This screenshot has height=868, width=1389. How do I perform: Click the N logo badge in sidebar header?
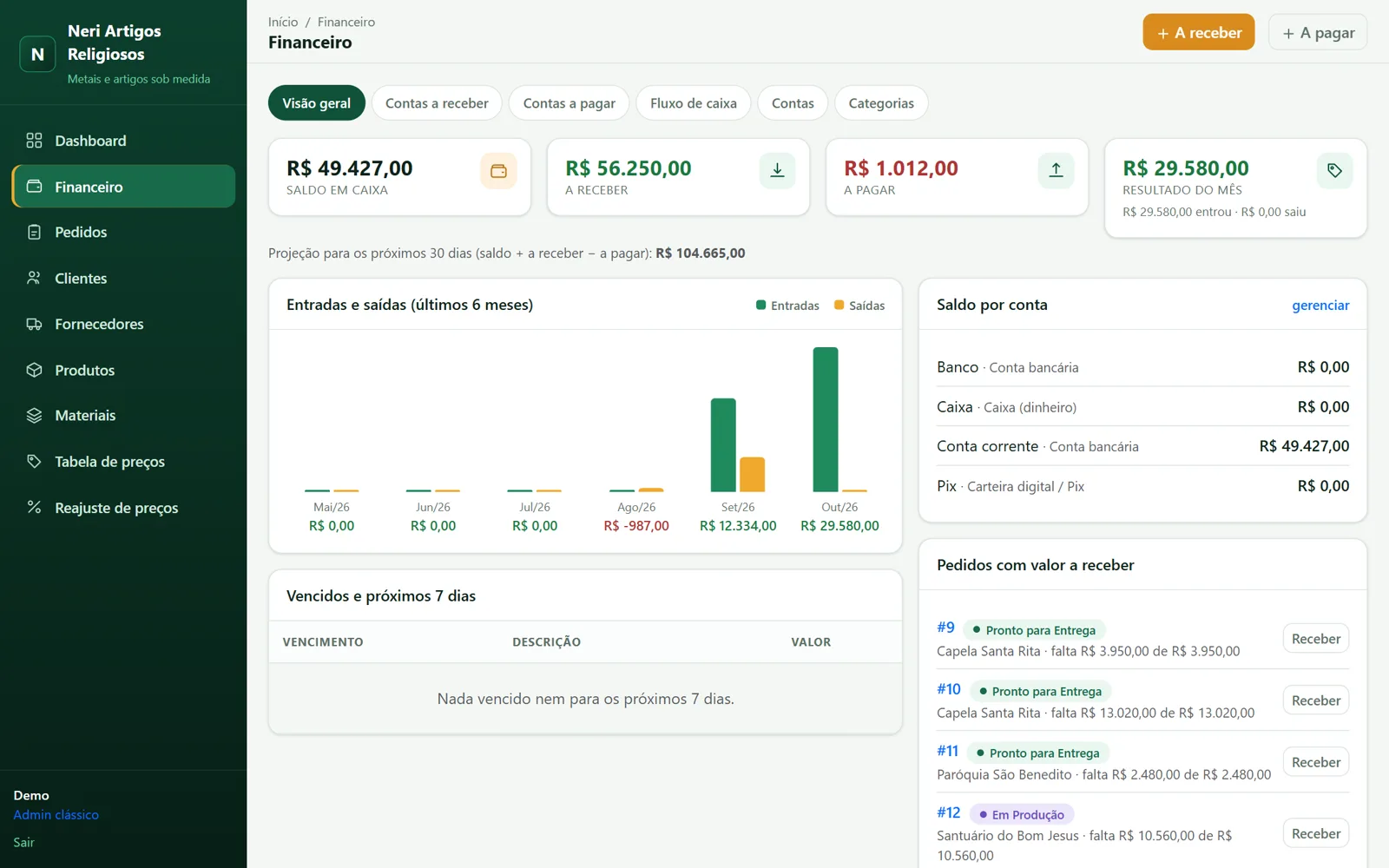[37, 54]
